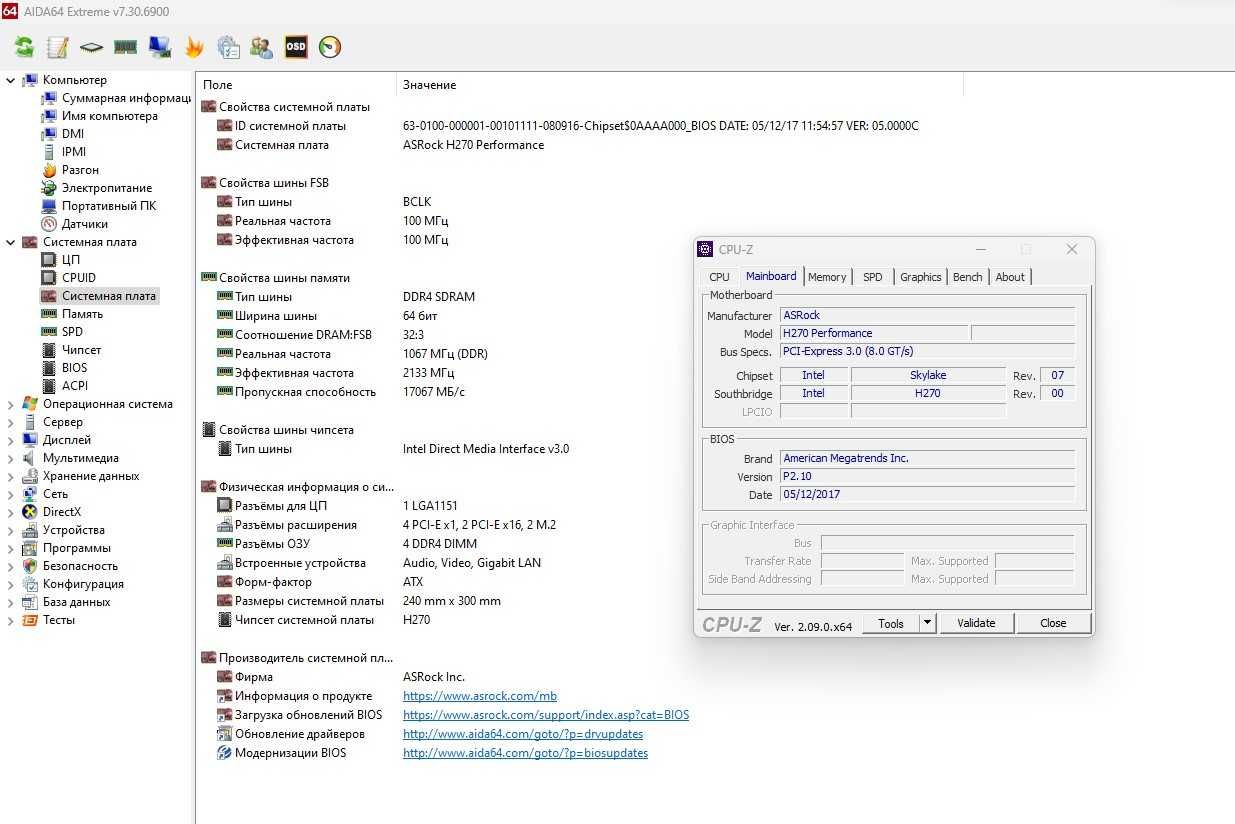Open the OSD panel toolbar icon
Viewport: 1235px width, 824px height.
pos(296,47)
